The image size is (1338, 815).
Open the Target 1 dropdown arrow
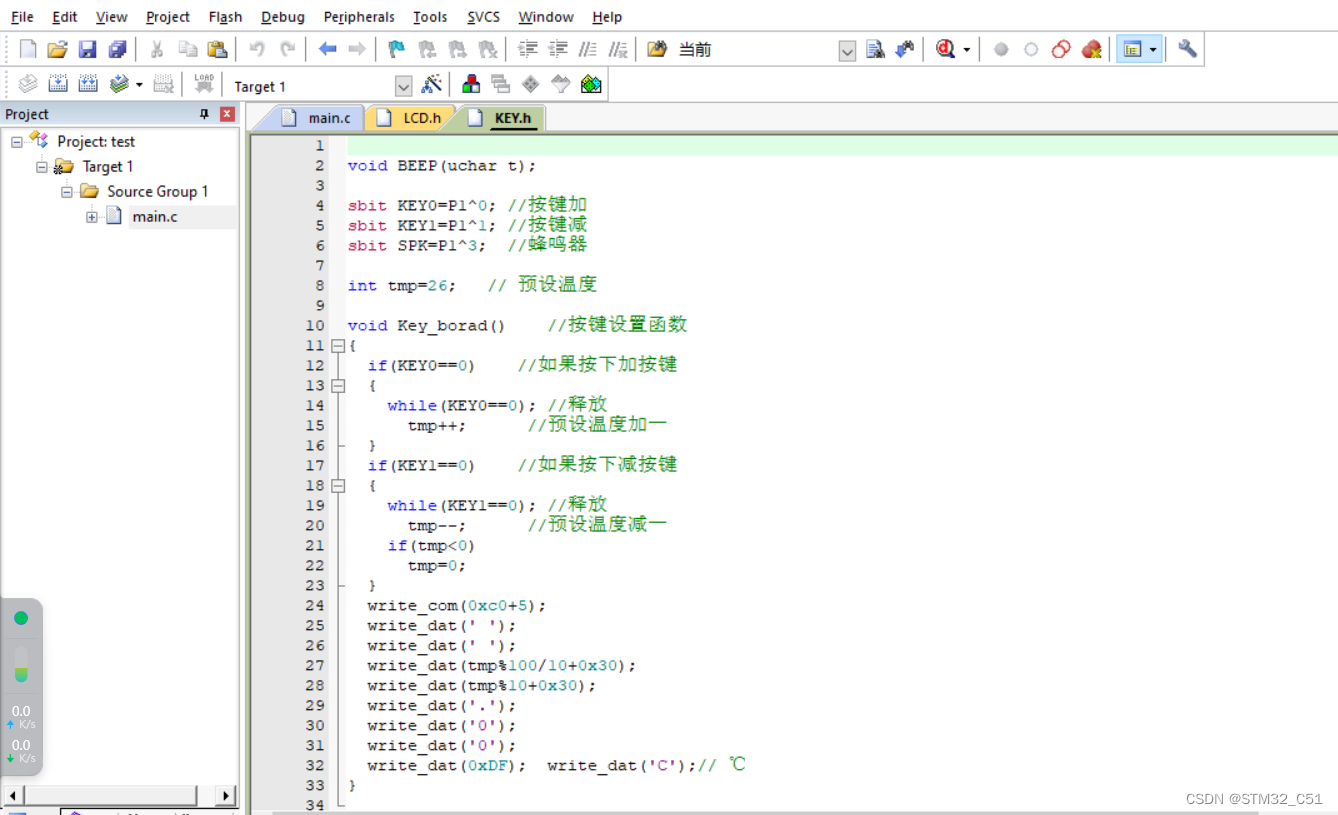tap(403, 87)
